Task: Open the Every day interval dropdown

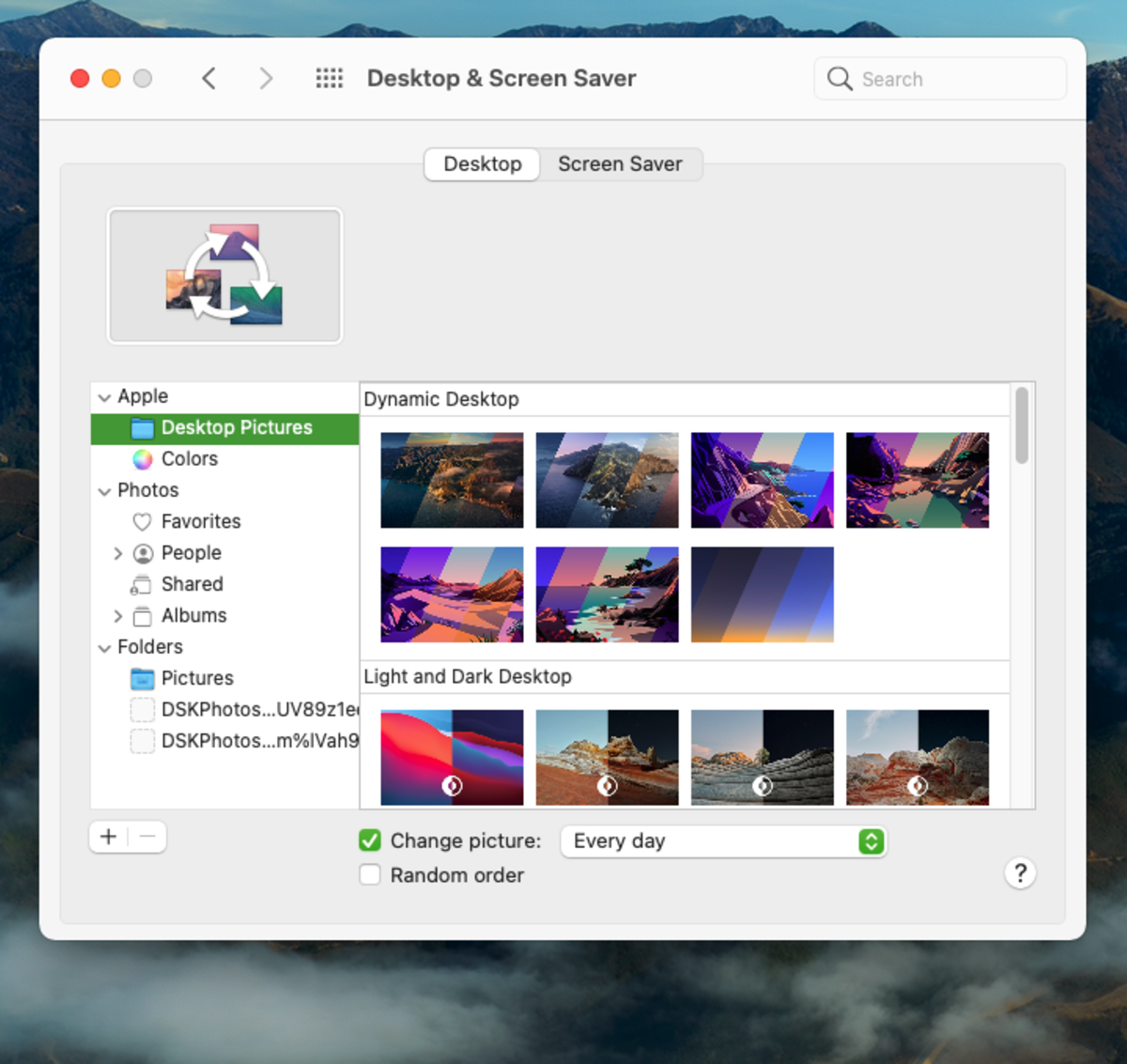Action: [x=722, y=841]
